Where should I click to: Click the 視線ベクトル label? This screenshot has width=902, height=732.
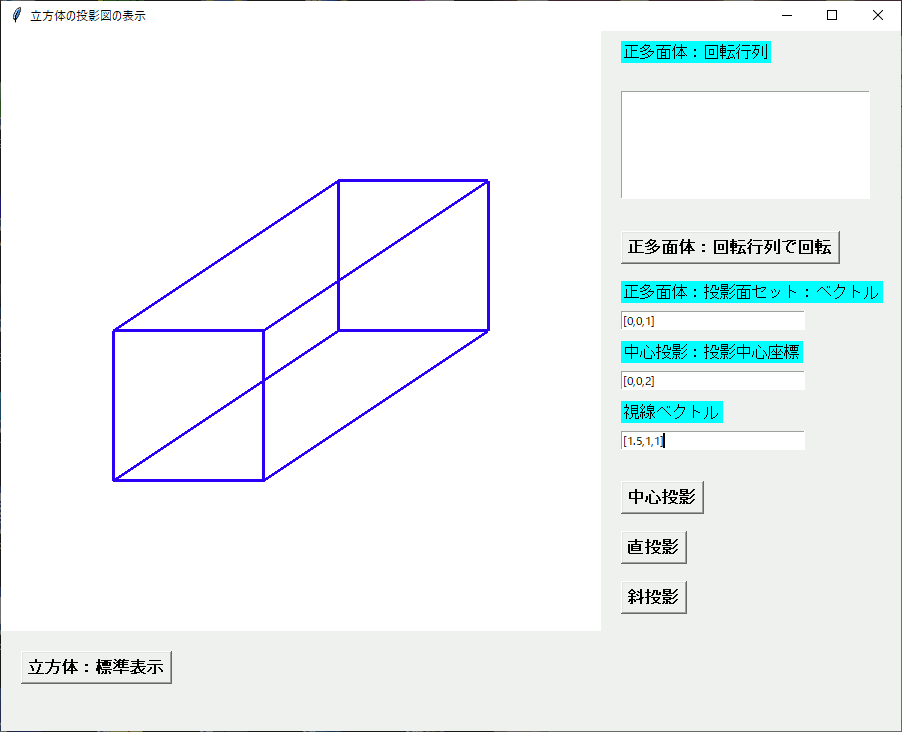tap(671, 412)
